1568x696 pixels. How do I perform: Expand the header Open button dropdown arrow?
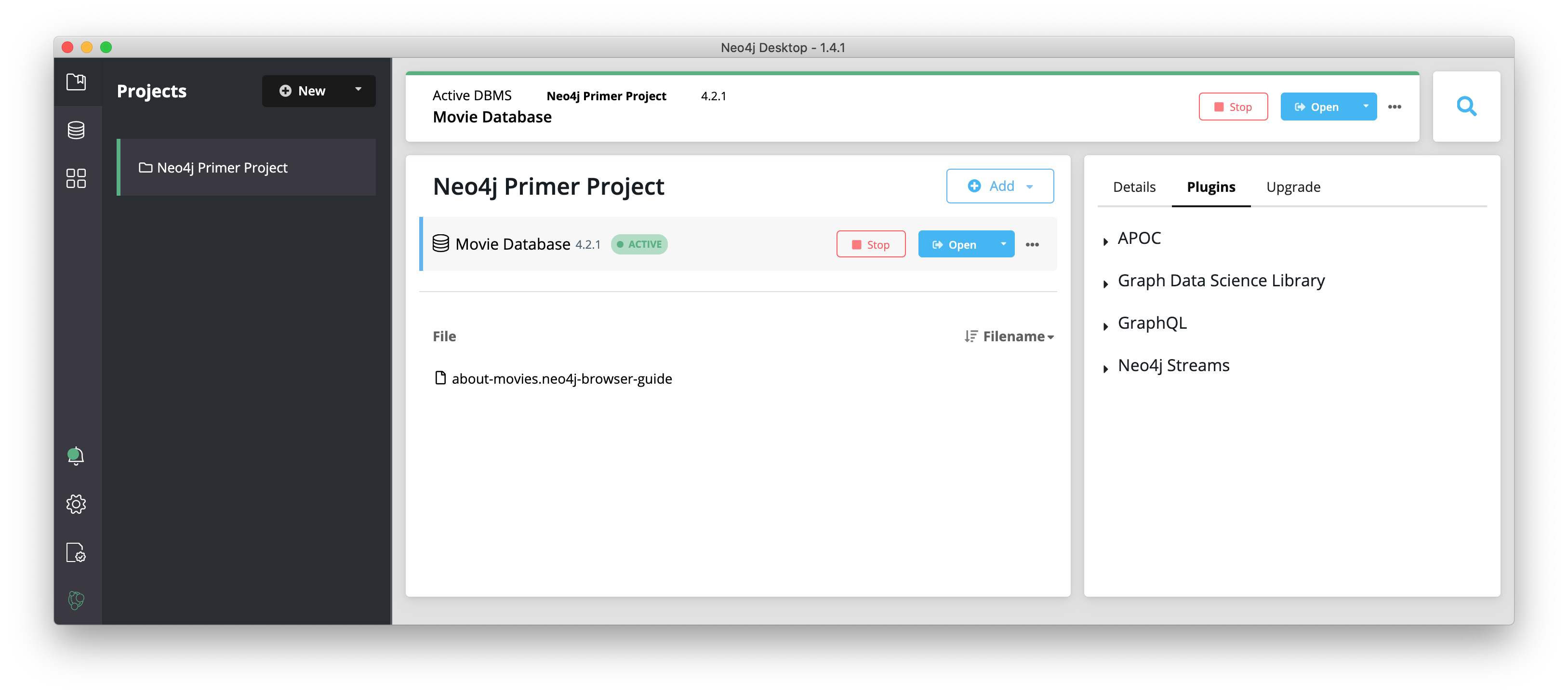pos(1366,107)
